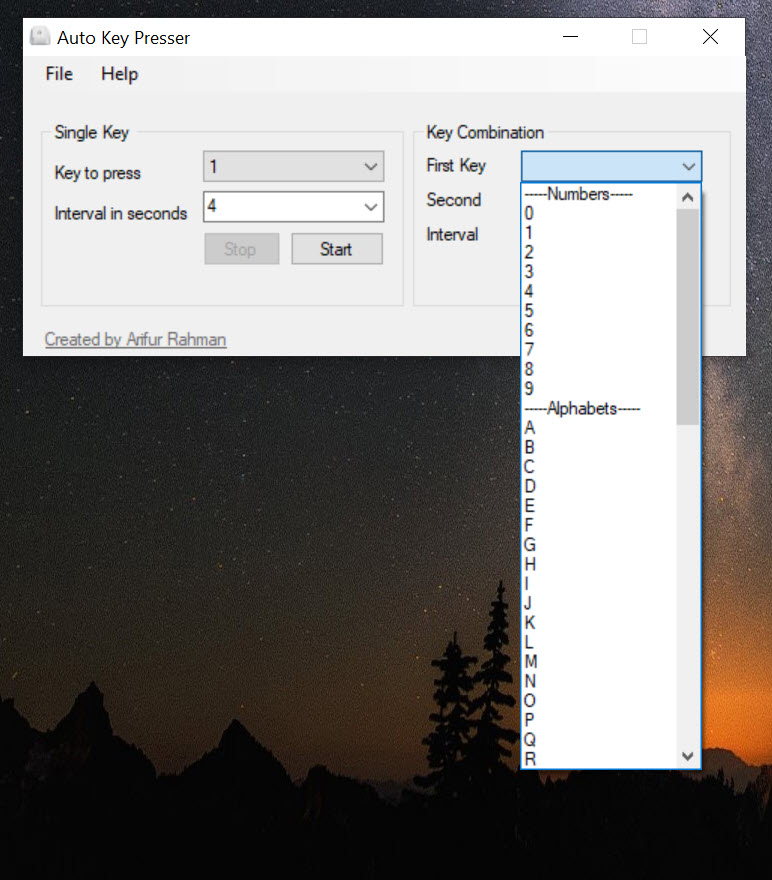Choose letter L in the First Key list
The height and width of the screenshot is (880, 772).
(x=599, y=641)
